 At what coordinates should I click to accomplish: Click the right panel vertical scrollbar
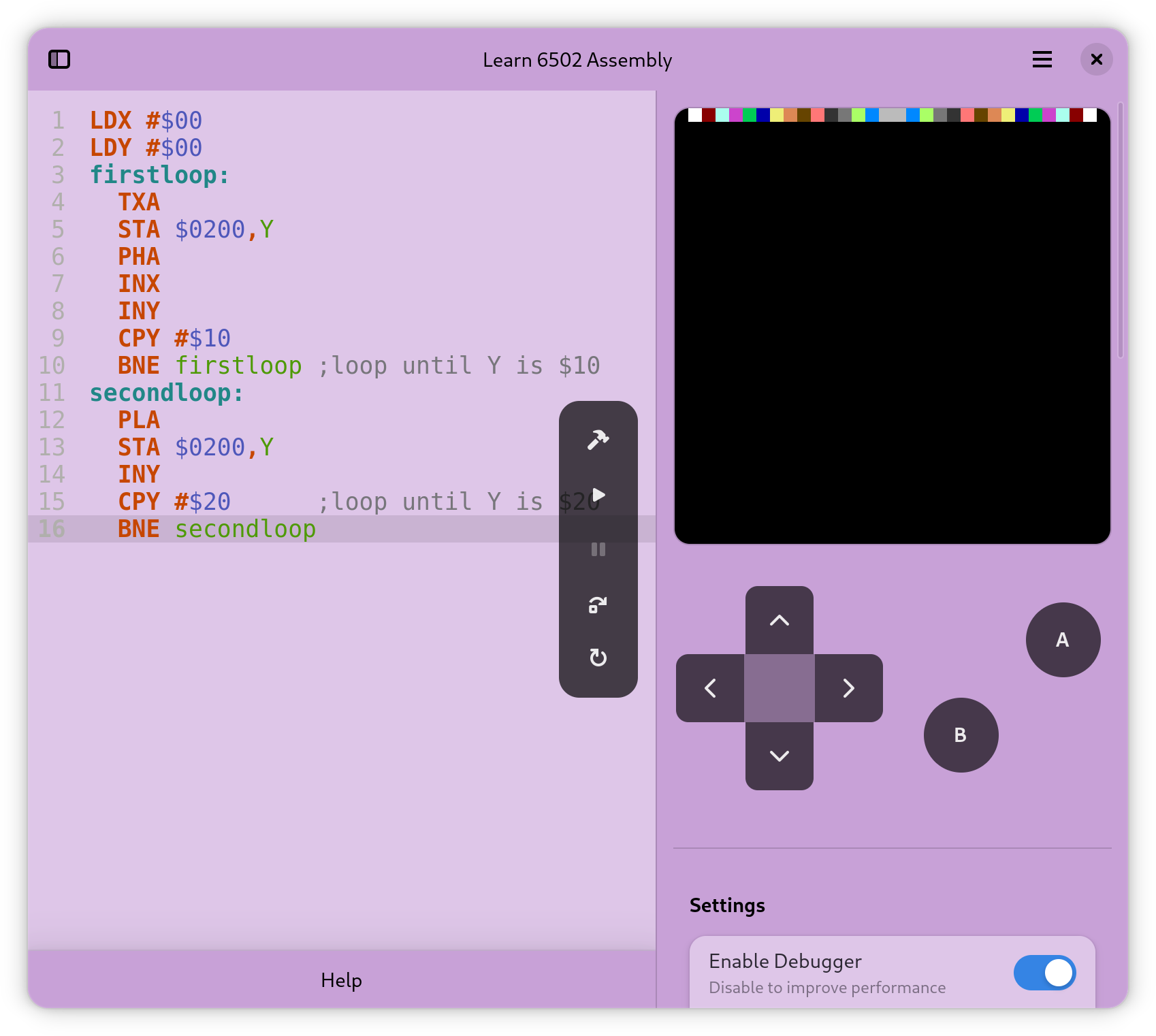click(1121, 231)
